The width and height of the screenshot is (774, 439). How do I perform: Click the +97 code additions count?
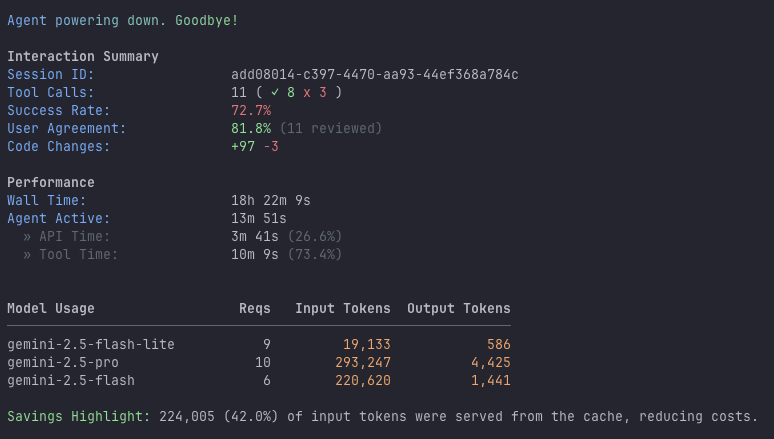(x=243, y=147)
